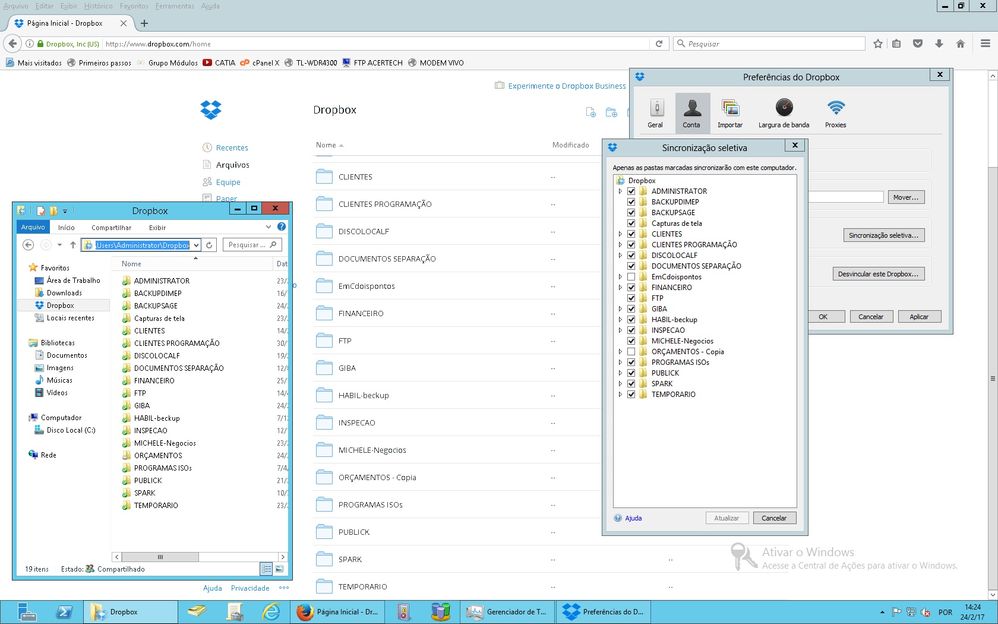
Task: Expand the CLIENTES folder tree arrow
Action: (620, 234)
